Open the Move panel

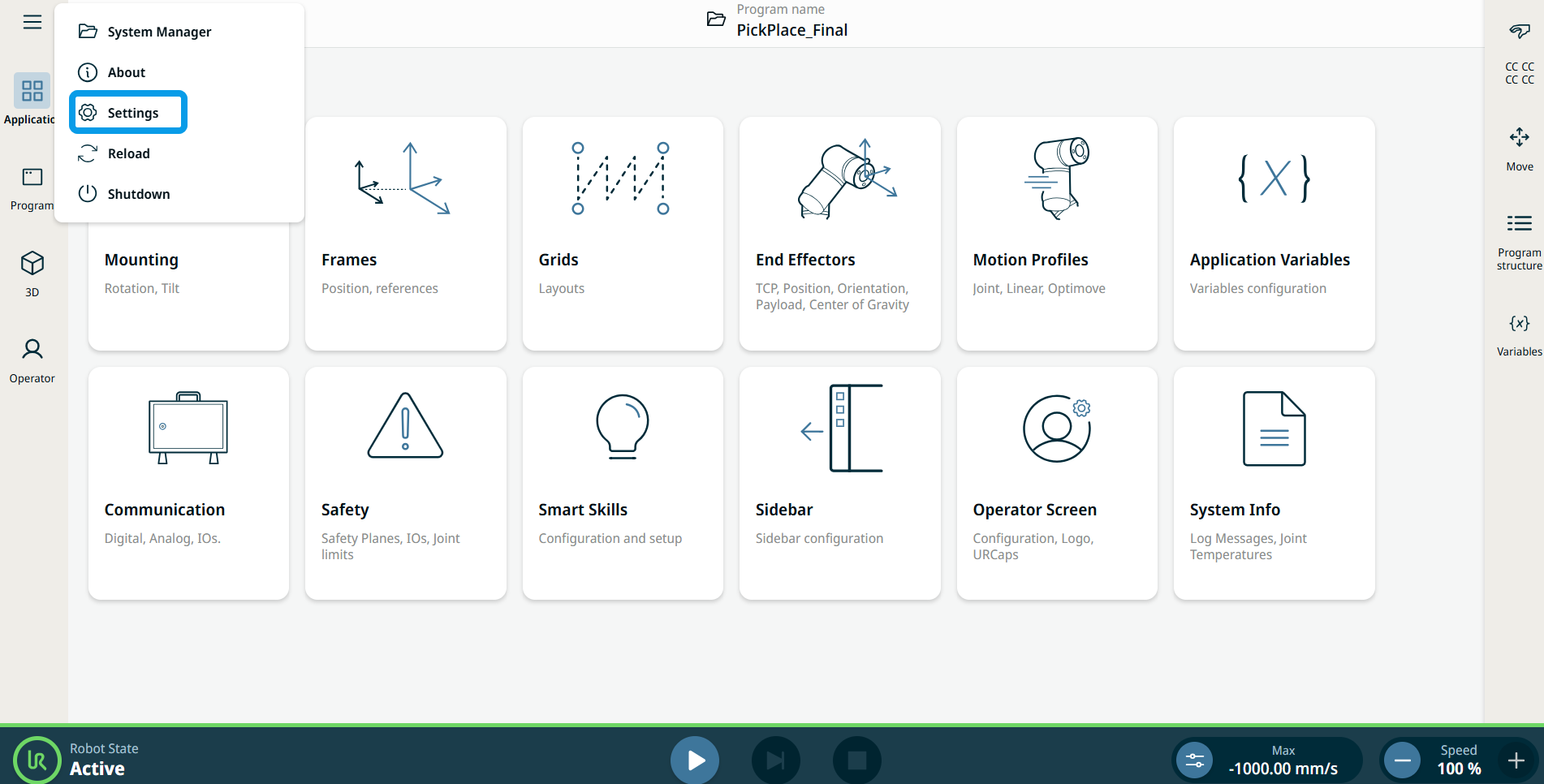pos(1519,149)
